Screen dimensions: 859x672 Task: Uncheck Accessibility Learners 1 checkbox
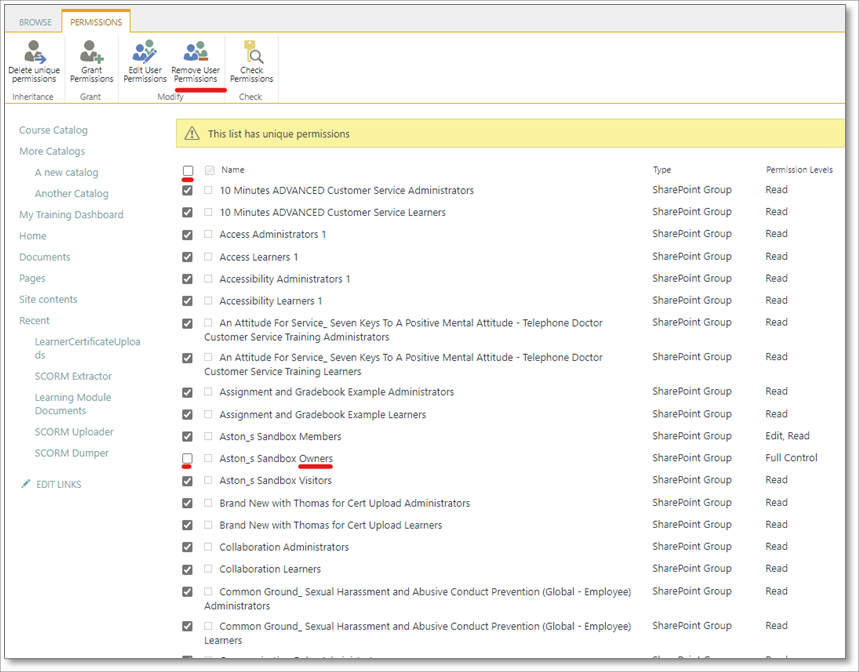[187, 301]
